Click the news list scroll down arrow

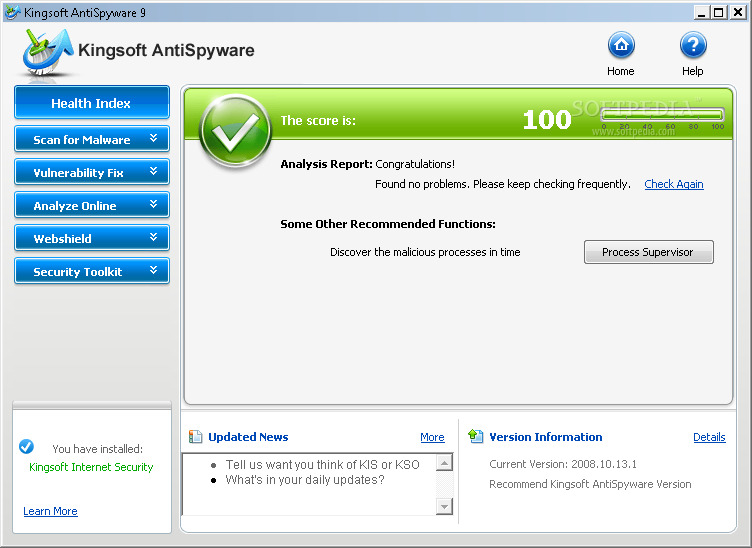click(445, 506)
